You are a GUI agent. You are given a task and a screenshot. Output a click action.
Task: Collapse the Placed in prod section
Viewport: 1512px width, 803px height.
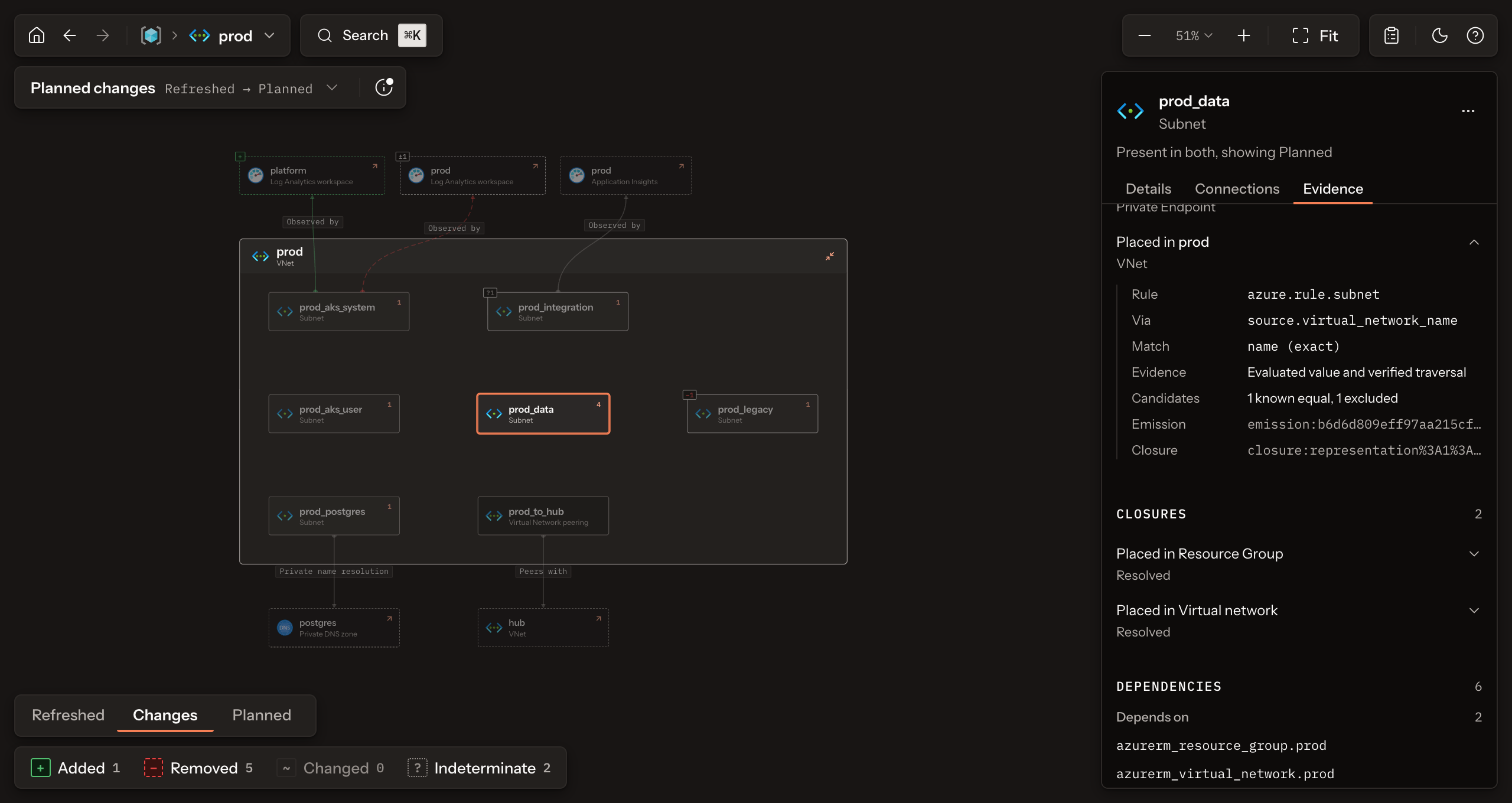pos(1474,242)
